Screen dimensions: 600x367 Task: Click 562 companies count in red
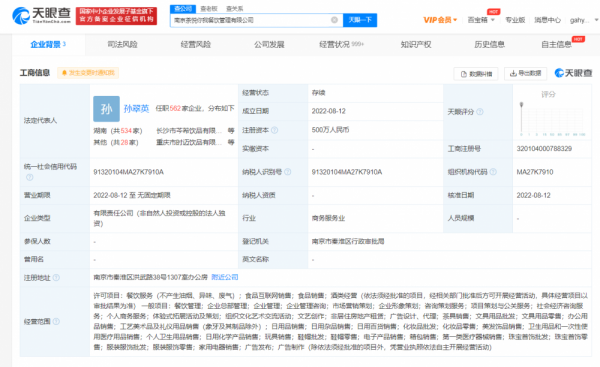pyautogui.click(x=175, y=109)
